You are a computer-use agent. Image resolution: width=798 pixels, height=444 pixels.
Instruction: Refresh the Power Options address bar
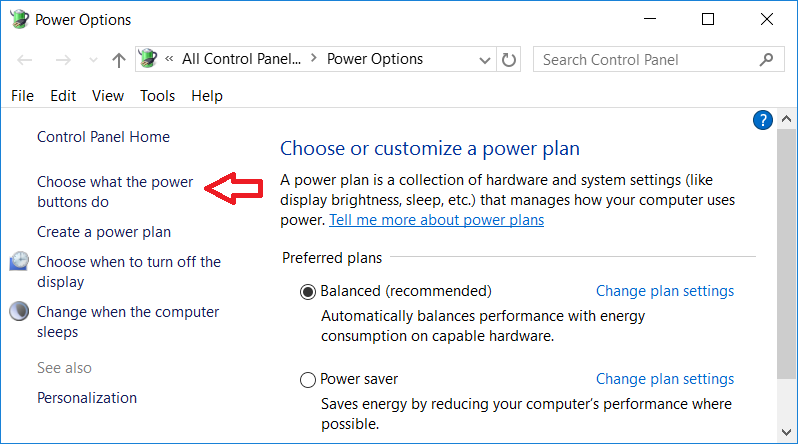click(x=508, y=60)
